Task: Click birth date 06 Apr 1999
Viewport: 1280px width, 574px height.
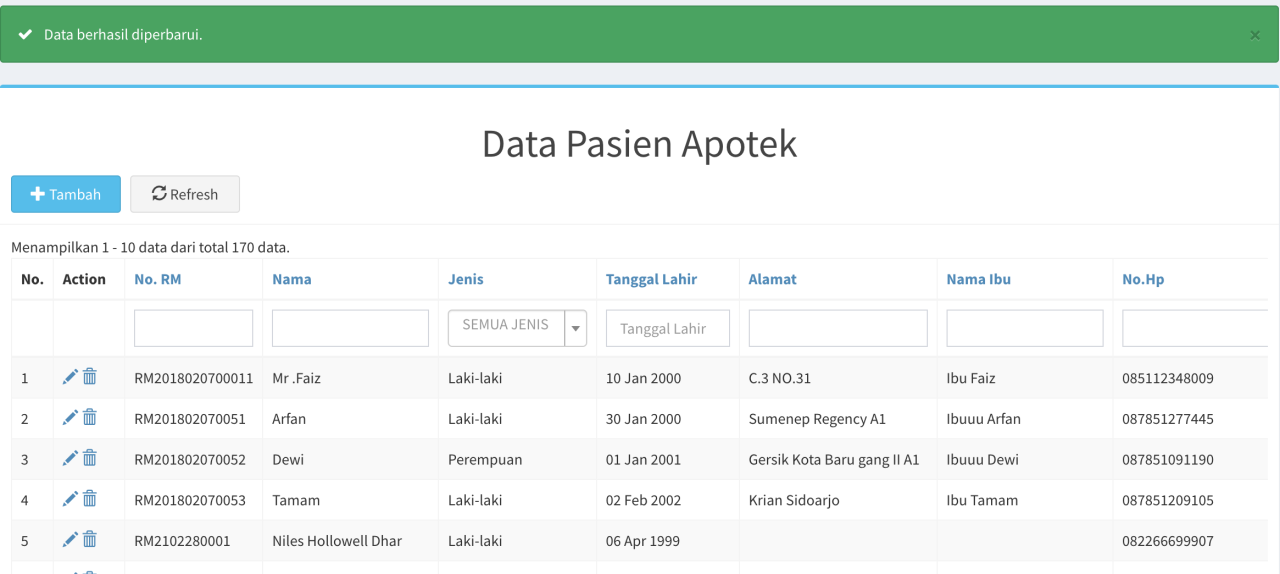Action: (643, 541)
